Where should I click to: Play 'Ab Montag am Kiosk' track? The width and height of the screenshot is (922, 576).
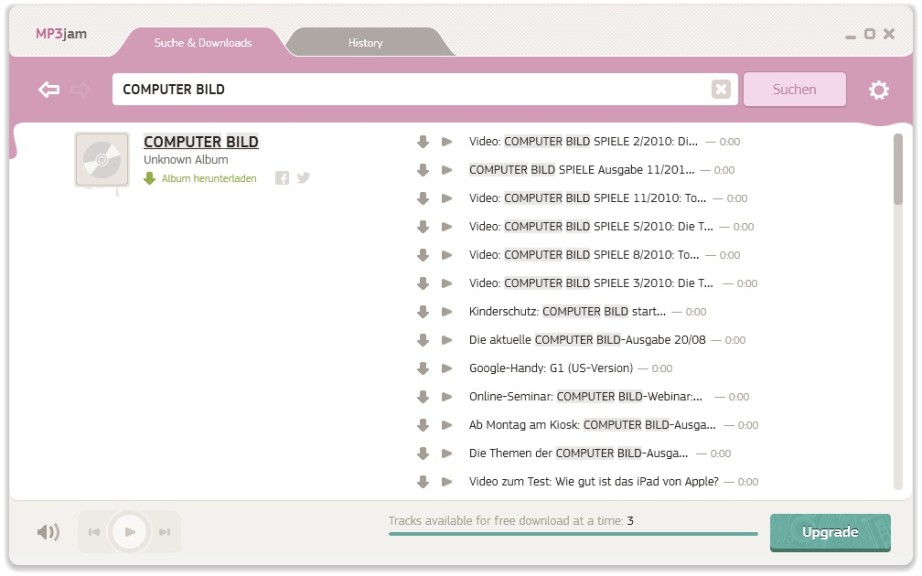447,425
